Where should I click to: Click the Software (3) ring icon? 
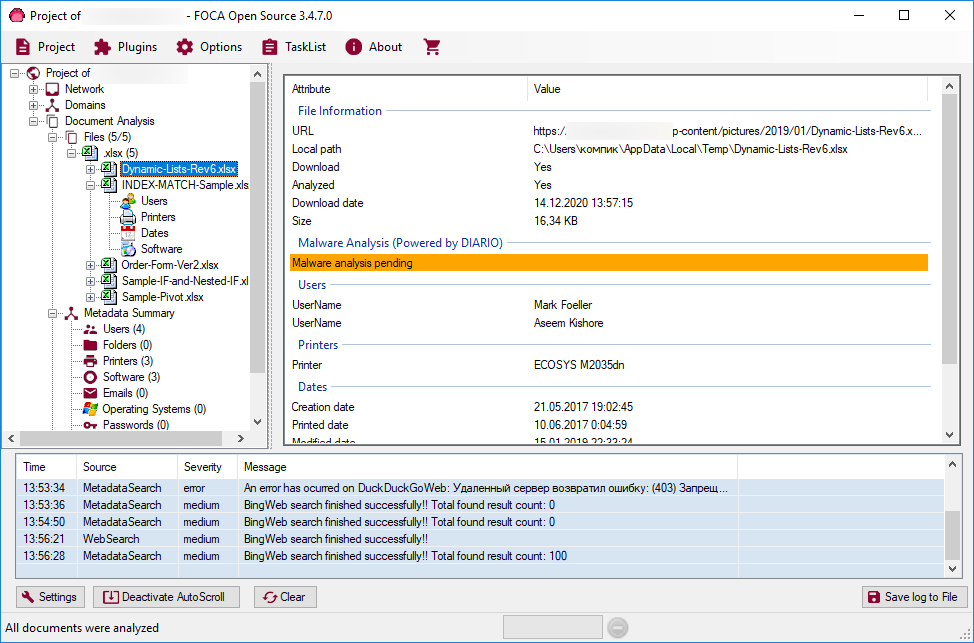pyautogui.click(x=91, y=377)
